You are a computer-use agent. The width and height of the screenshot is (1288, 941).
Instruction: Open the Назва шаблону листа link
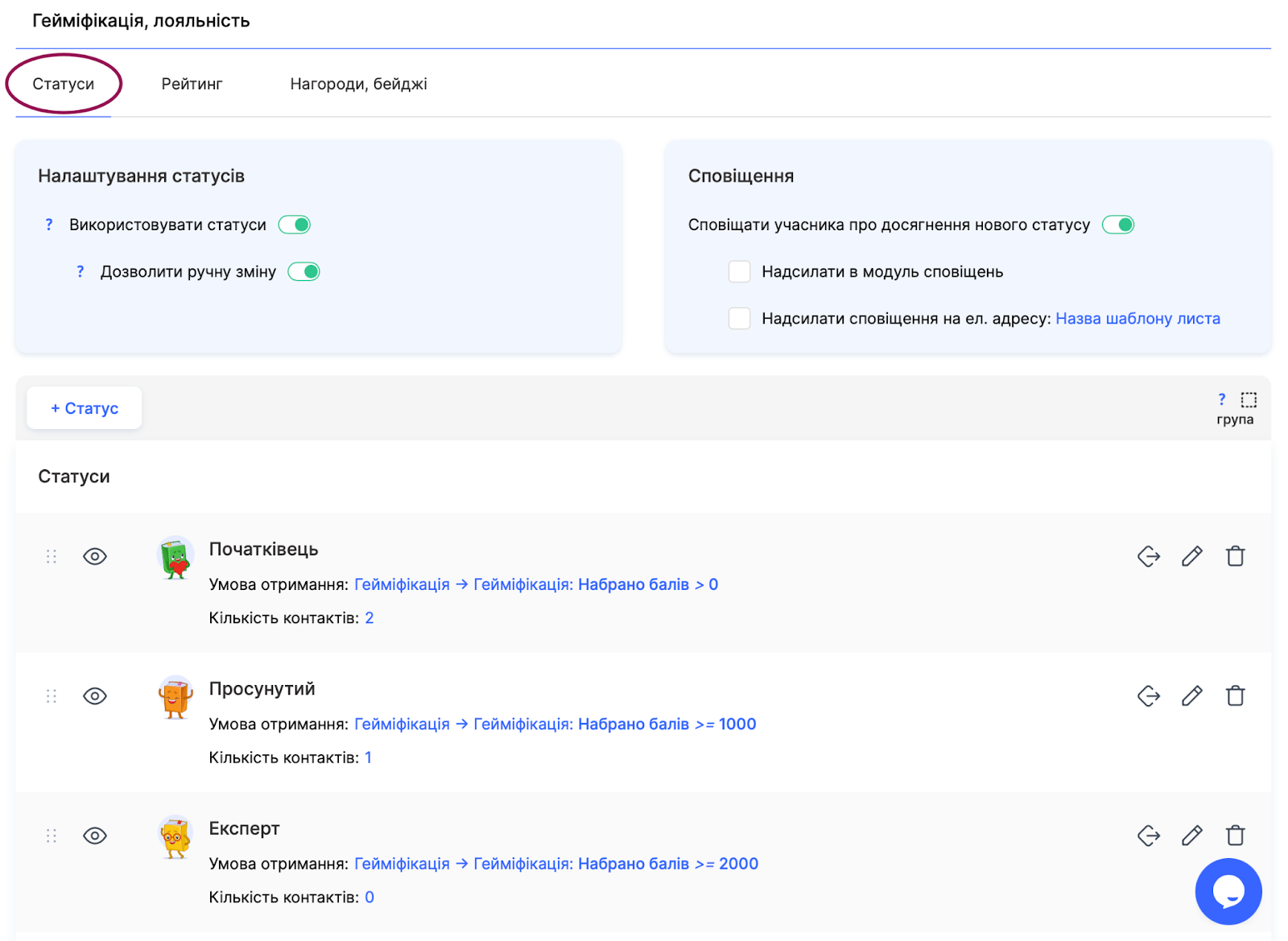[x=1137, y=319]
